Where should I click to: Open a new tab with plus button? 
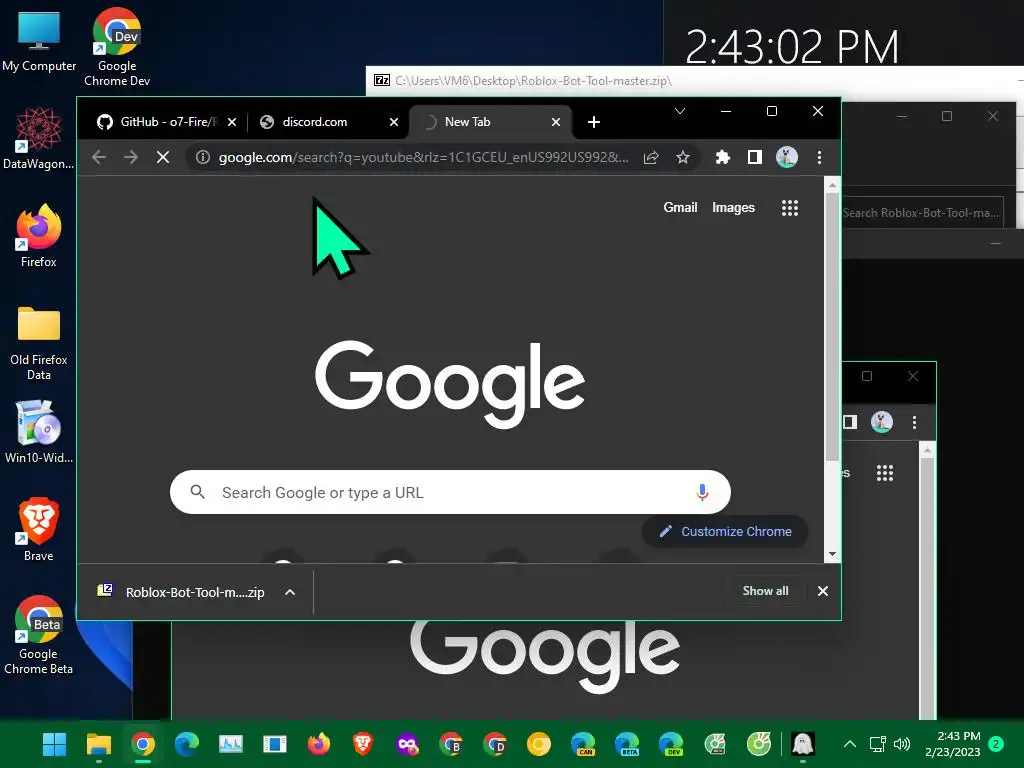click(594, 122)
